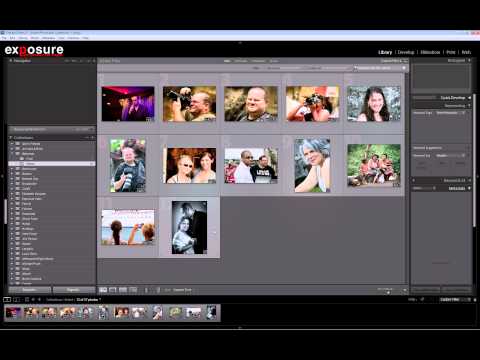Select the people photographing by water image
This screenshot has width=480, height=360.
[x=128, y=227]
